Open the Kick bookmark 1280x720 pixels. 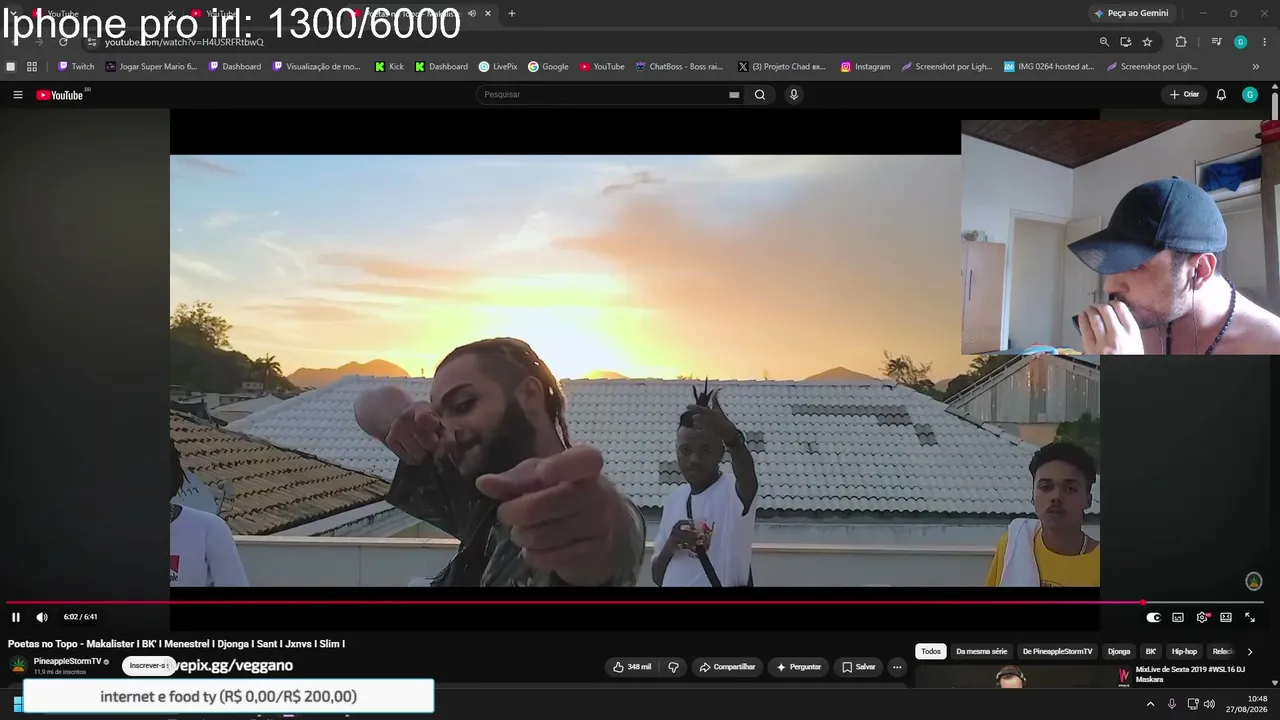389,67
